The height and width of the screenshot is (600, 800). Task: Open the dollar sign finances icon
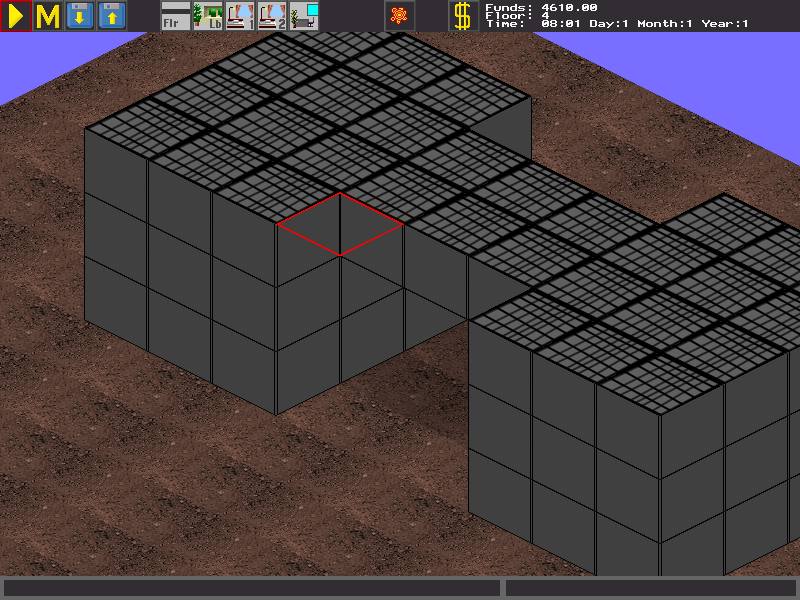pos(463,16)
